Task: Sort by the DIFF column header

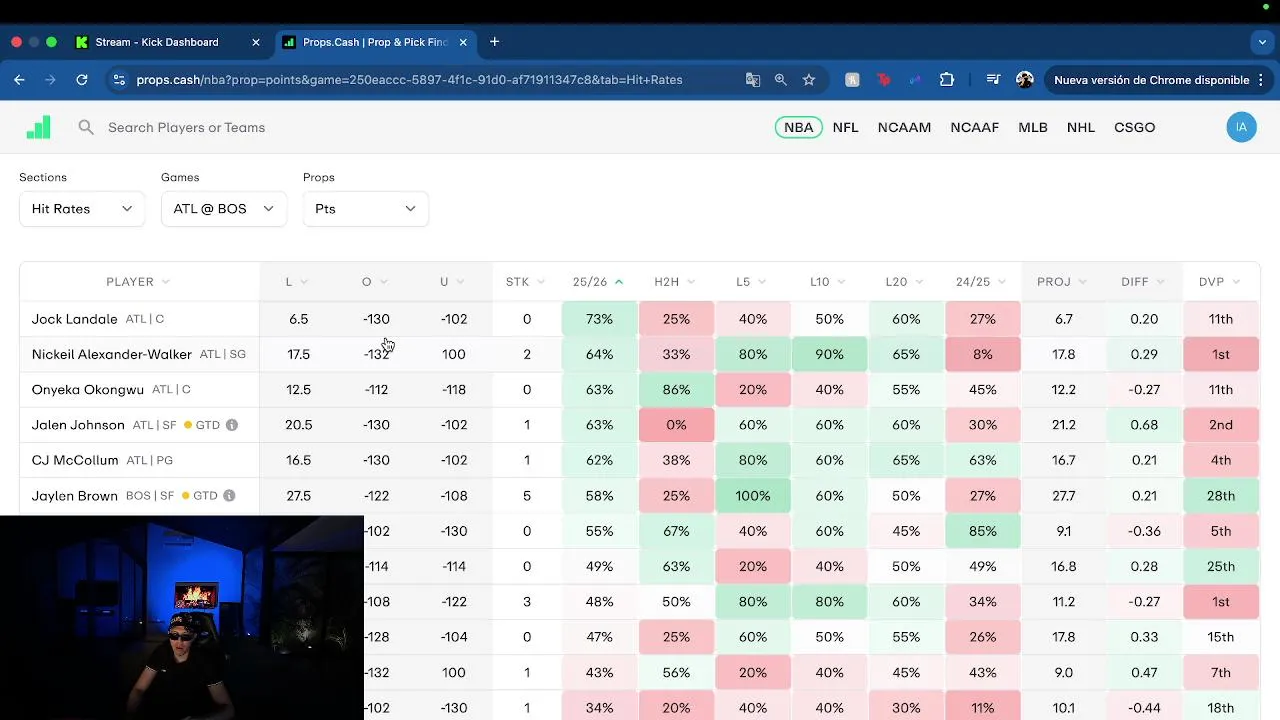Action: pyautogui.click(x=1143, y=282)
